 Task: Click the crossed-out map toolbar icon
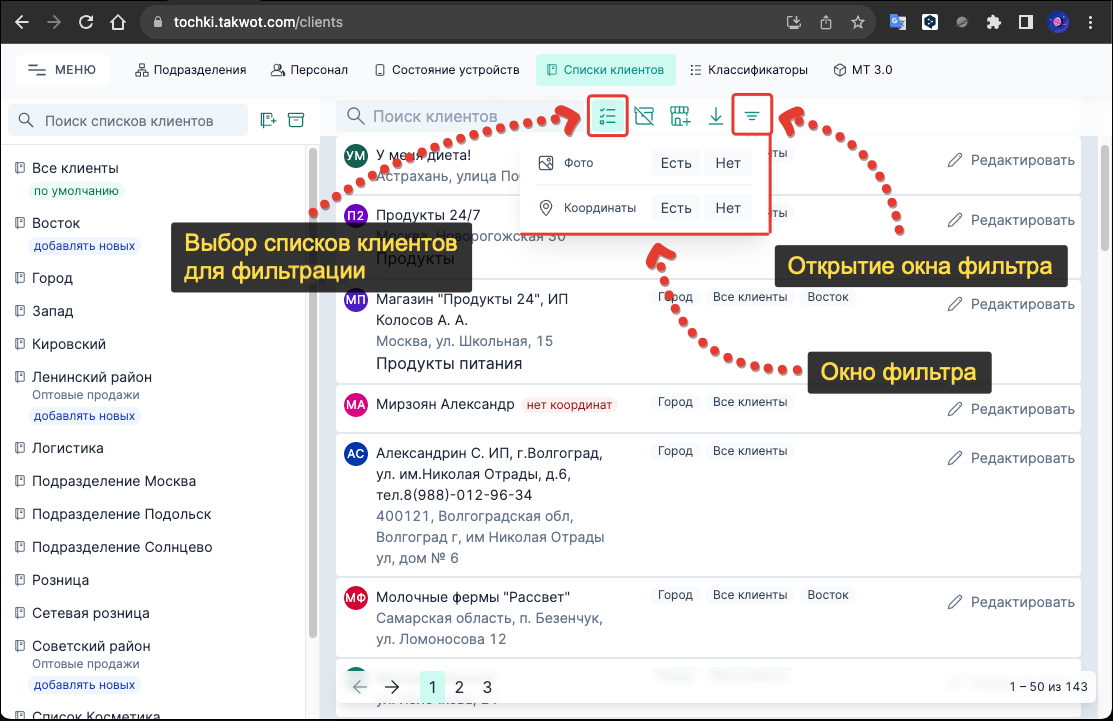point(643,115)
